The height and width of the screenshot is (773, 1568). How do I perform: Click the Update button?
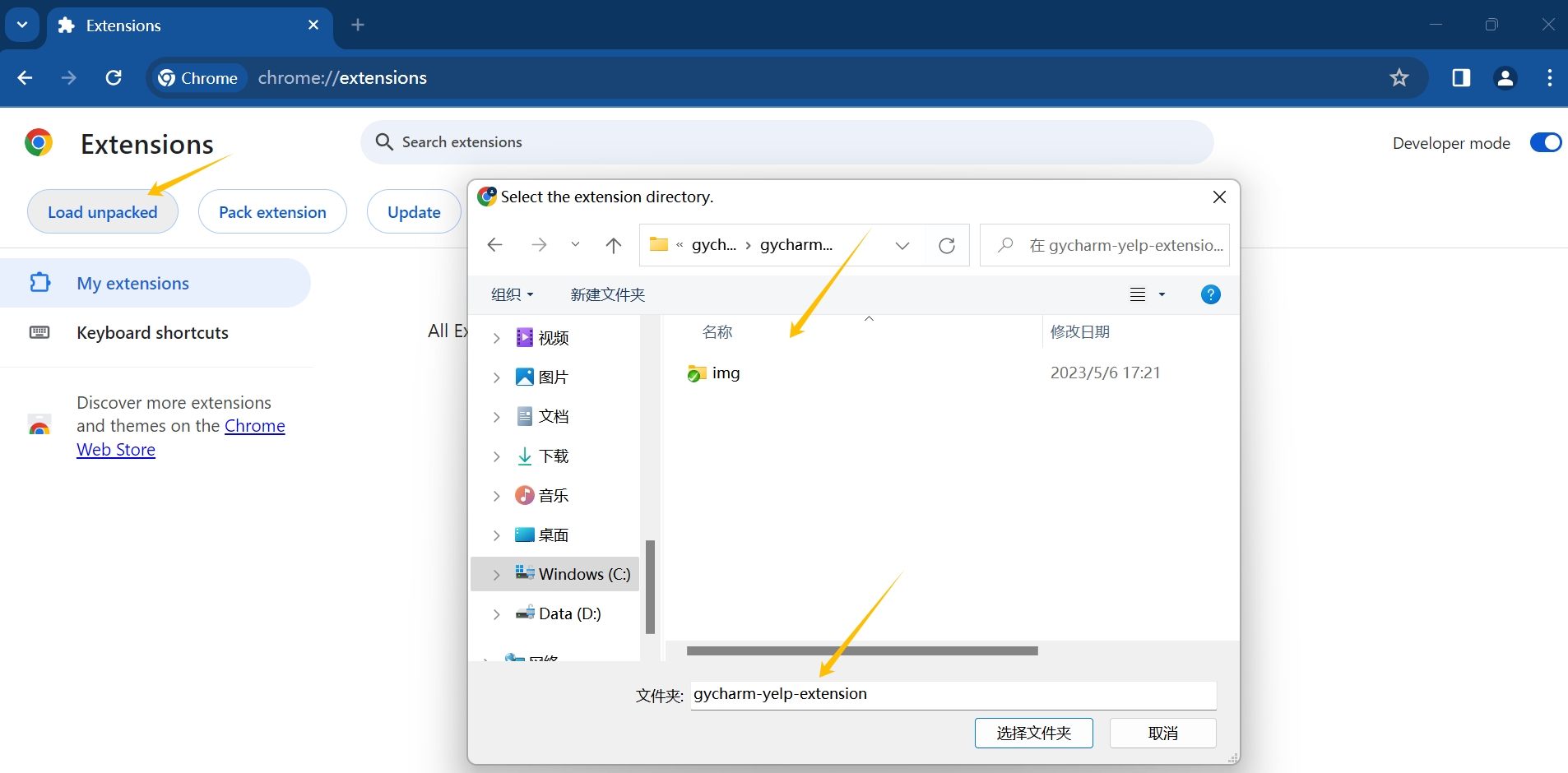(414, 212)
